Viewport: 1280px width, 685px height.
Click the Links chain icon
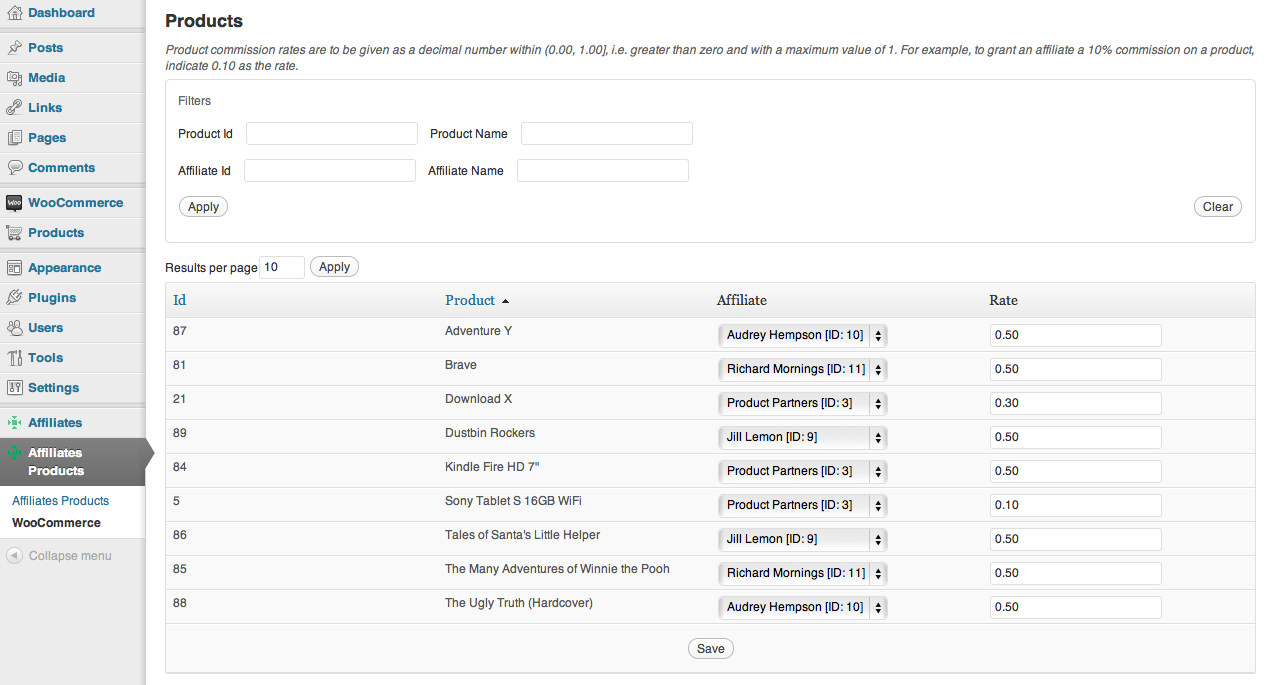(x=14, y=108)
